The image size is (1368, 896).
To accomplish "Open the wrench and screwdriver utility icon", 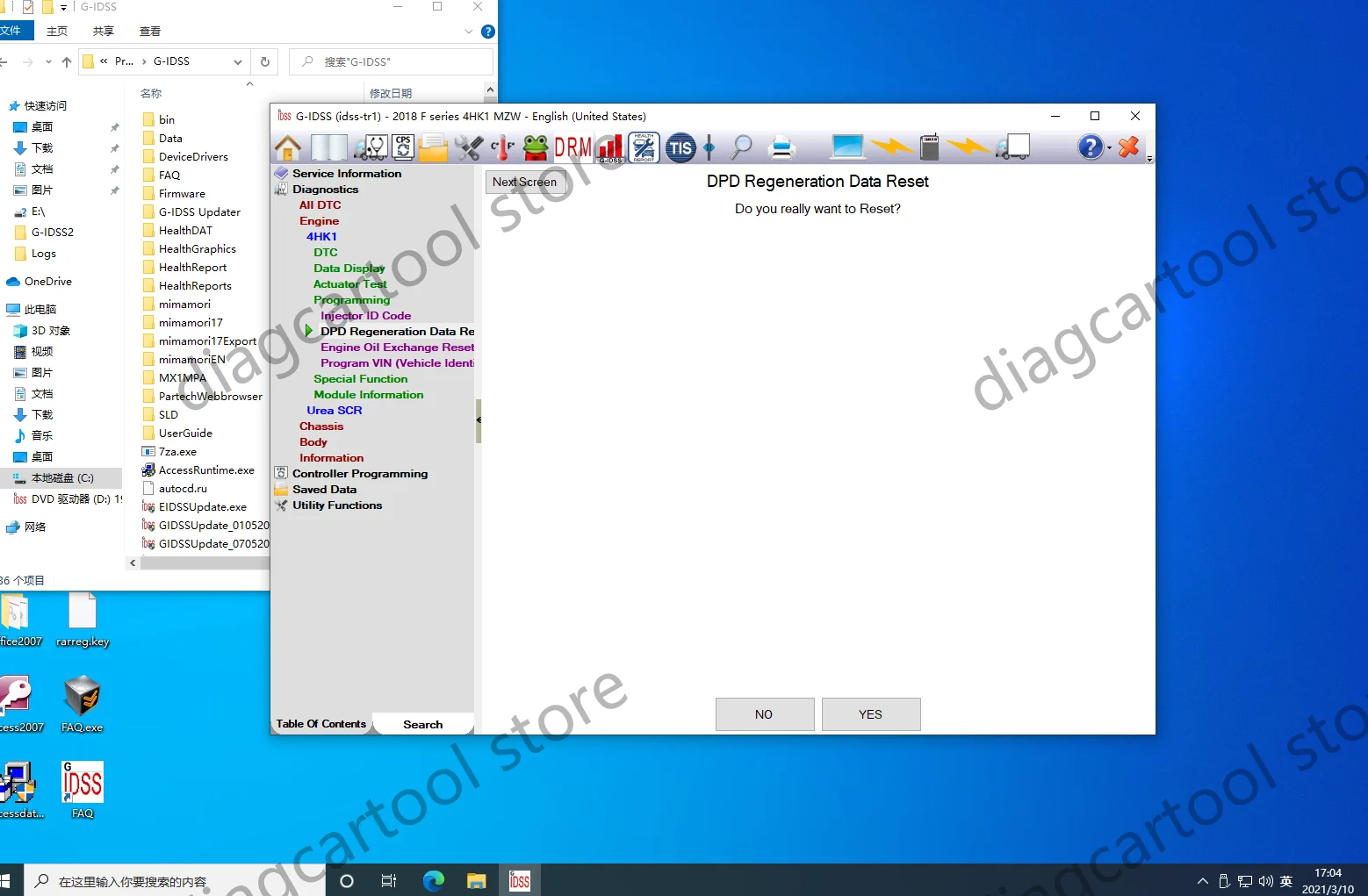I will [x=469, y=147].
